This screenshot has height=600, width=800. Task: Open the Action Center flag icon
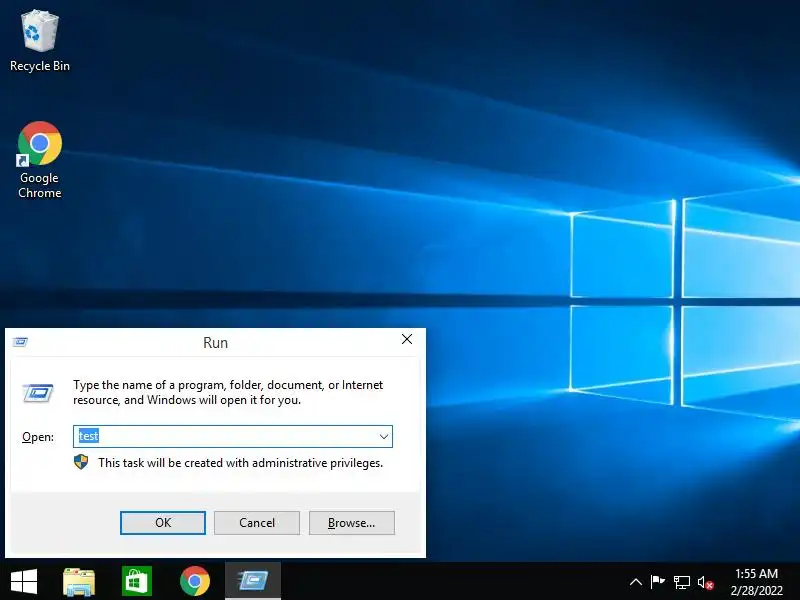tap(658, 582)
